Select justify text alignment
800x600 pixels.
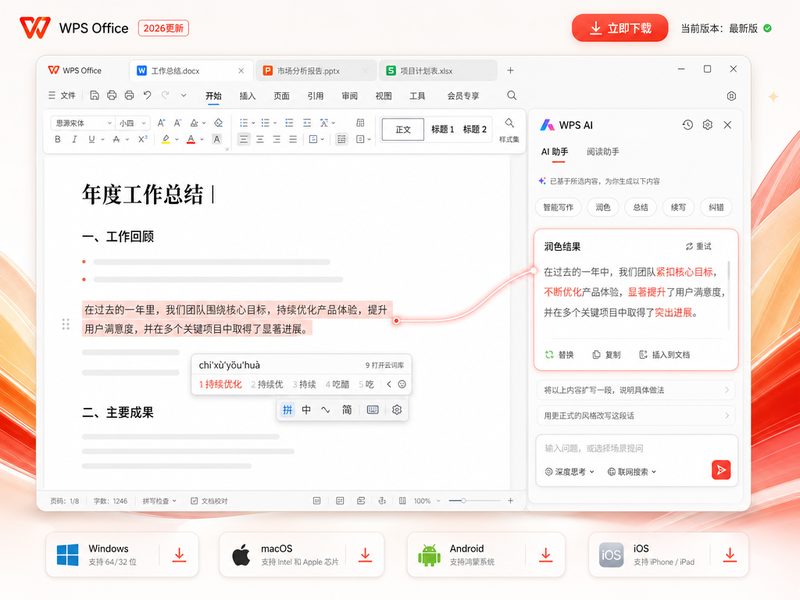coord(293,139)
